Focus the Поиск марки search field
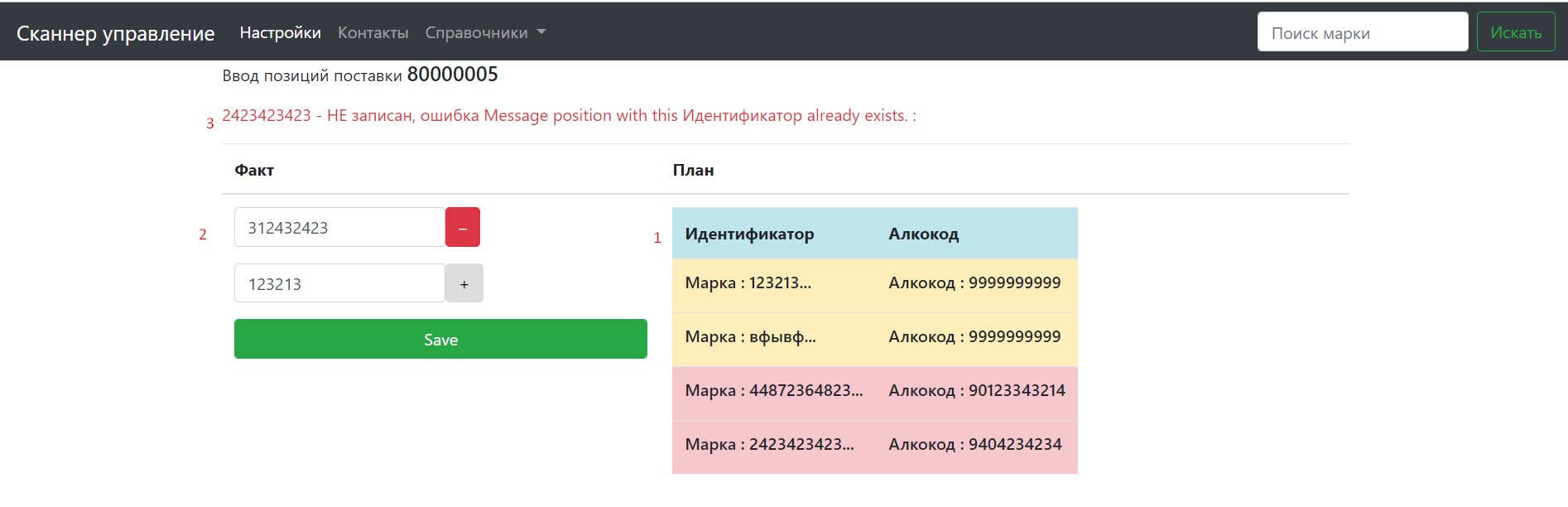 (x=1362, y=32)
